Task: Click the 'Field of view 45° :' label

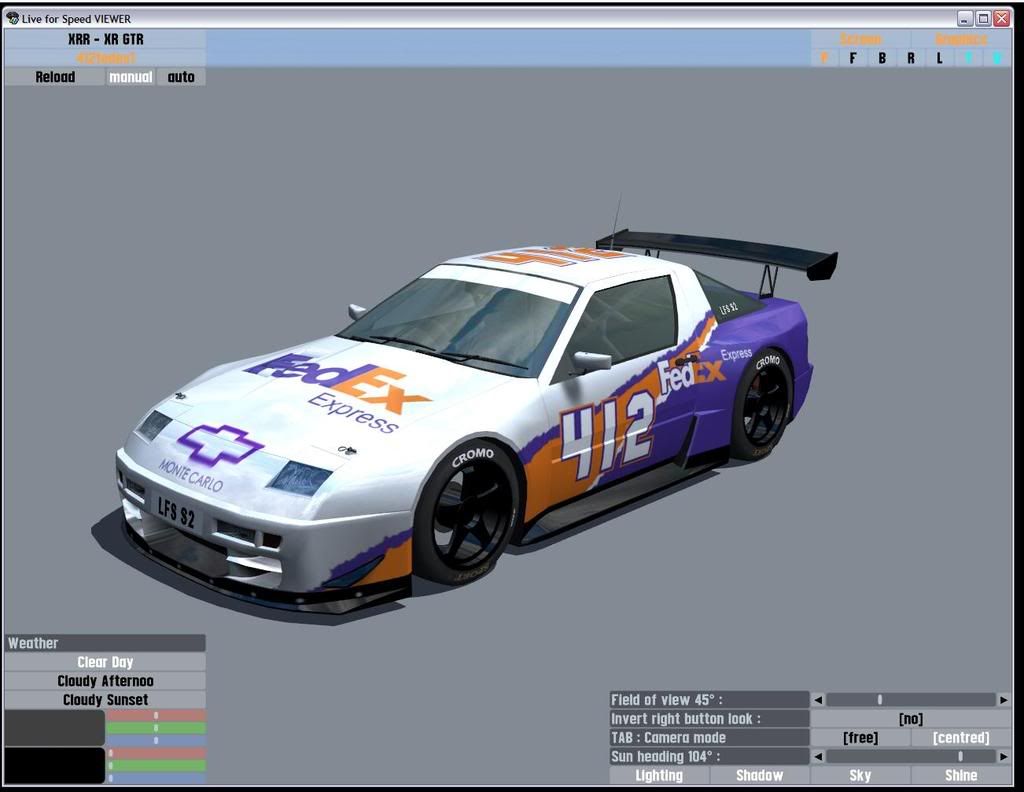Action: point(709,700)
